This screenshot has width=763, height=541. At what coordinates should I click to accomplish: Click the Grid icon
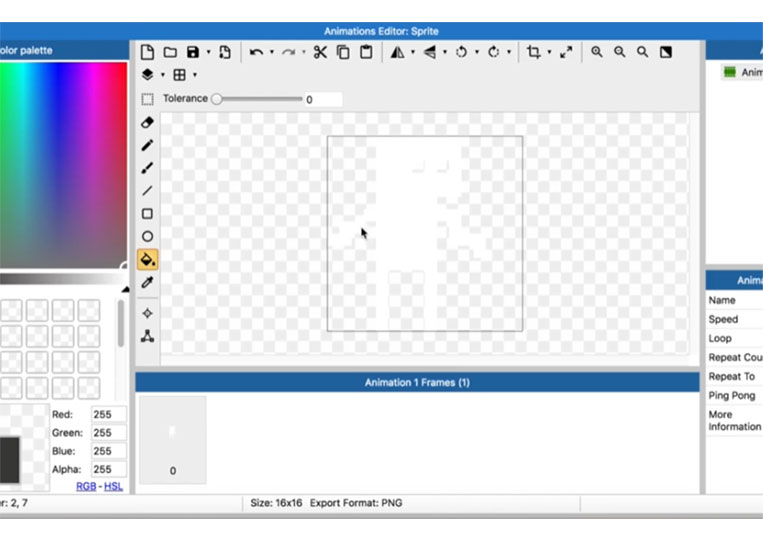click(x=180, y=74)
